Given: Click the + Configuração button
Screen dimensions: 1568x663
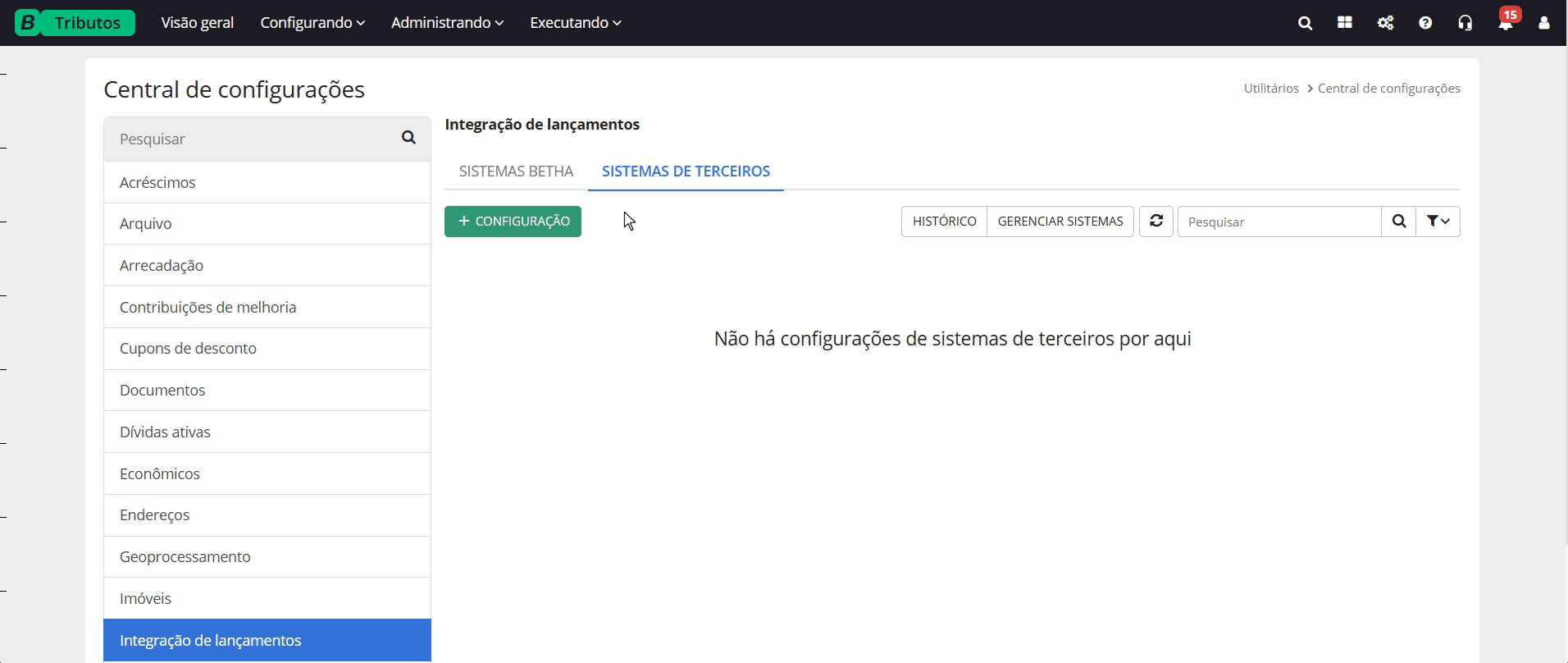Looking at the screenshot, I should click(x=513, y=222).
